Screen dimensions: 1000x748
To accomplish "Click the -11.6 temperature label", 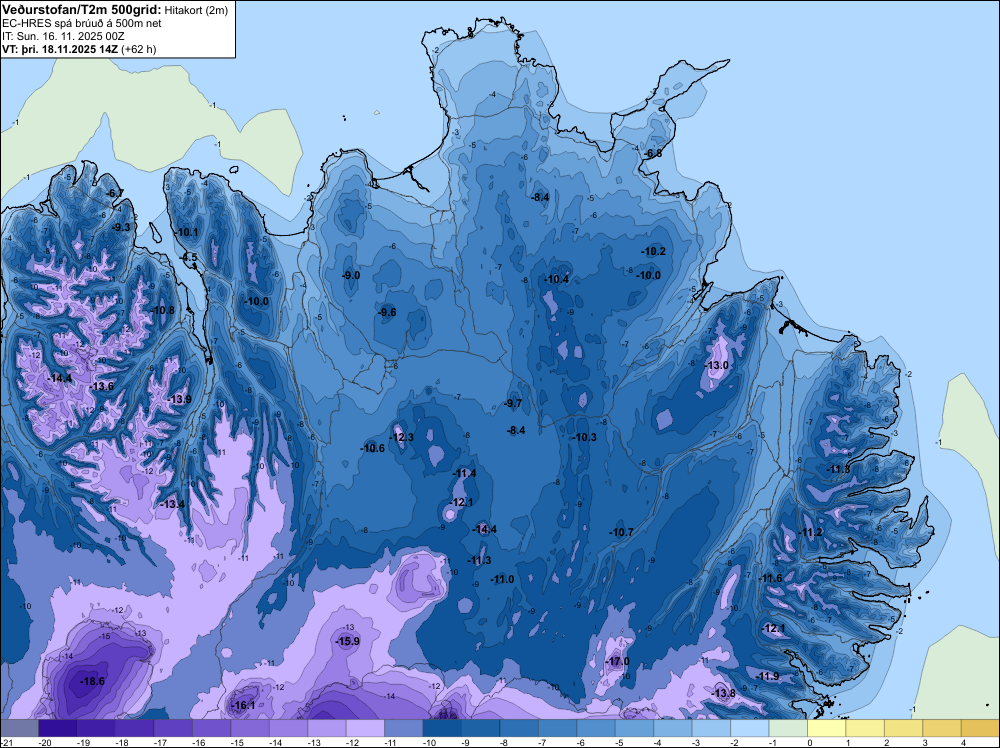I will [x=770, y=578].
